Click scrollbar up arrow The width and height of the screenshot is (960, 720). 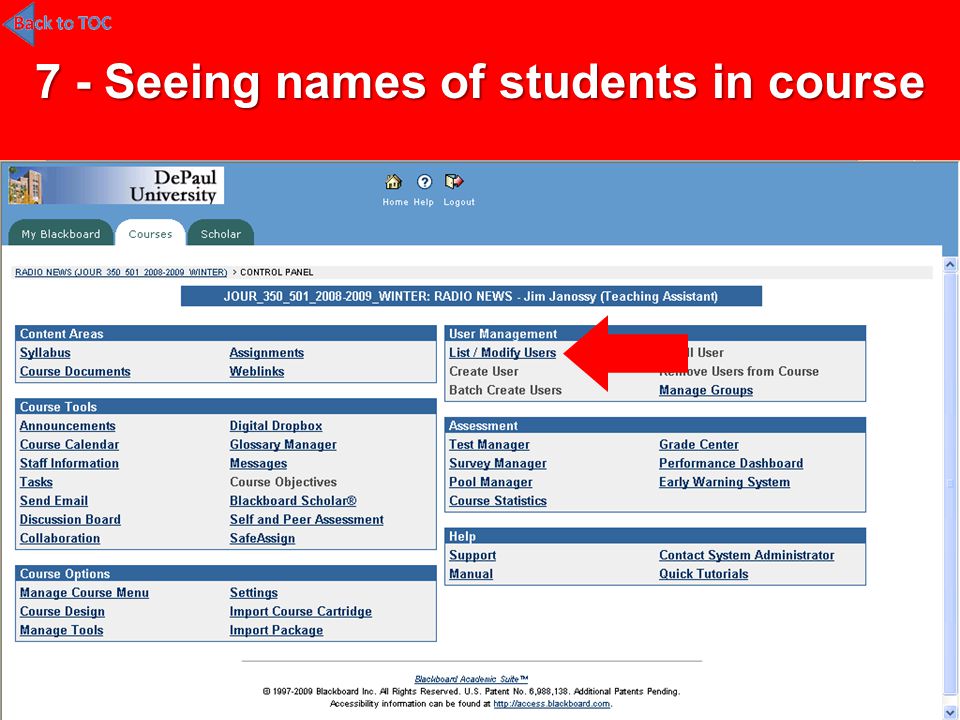[x=950, y=265]
